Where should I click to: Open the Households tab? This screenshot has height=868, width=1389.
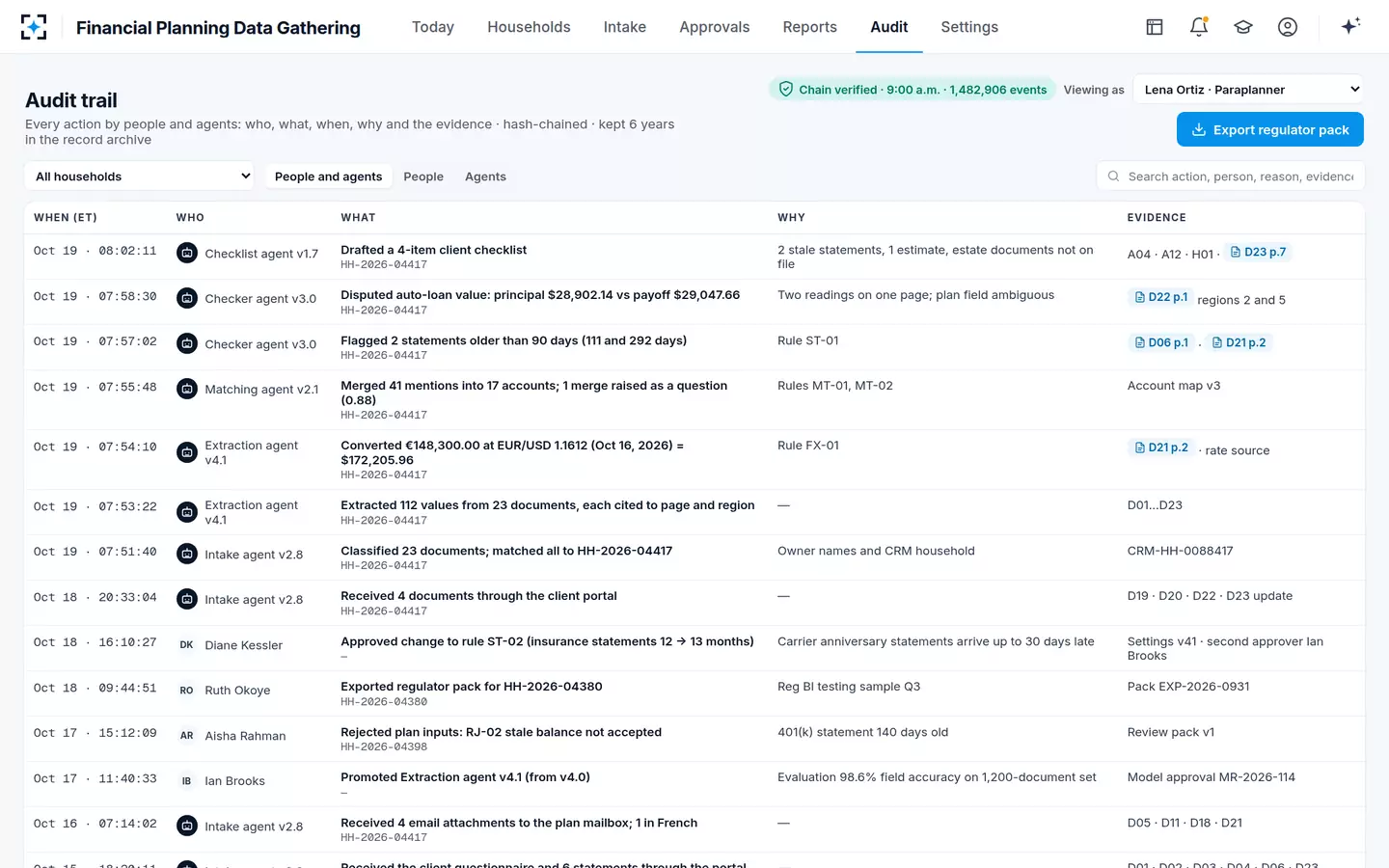pyautogui.click(x=529, y=27)
